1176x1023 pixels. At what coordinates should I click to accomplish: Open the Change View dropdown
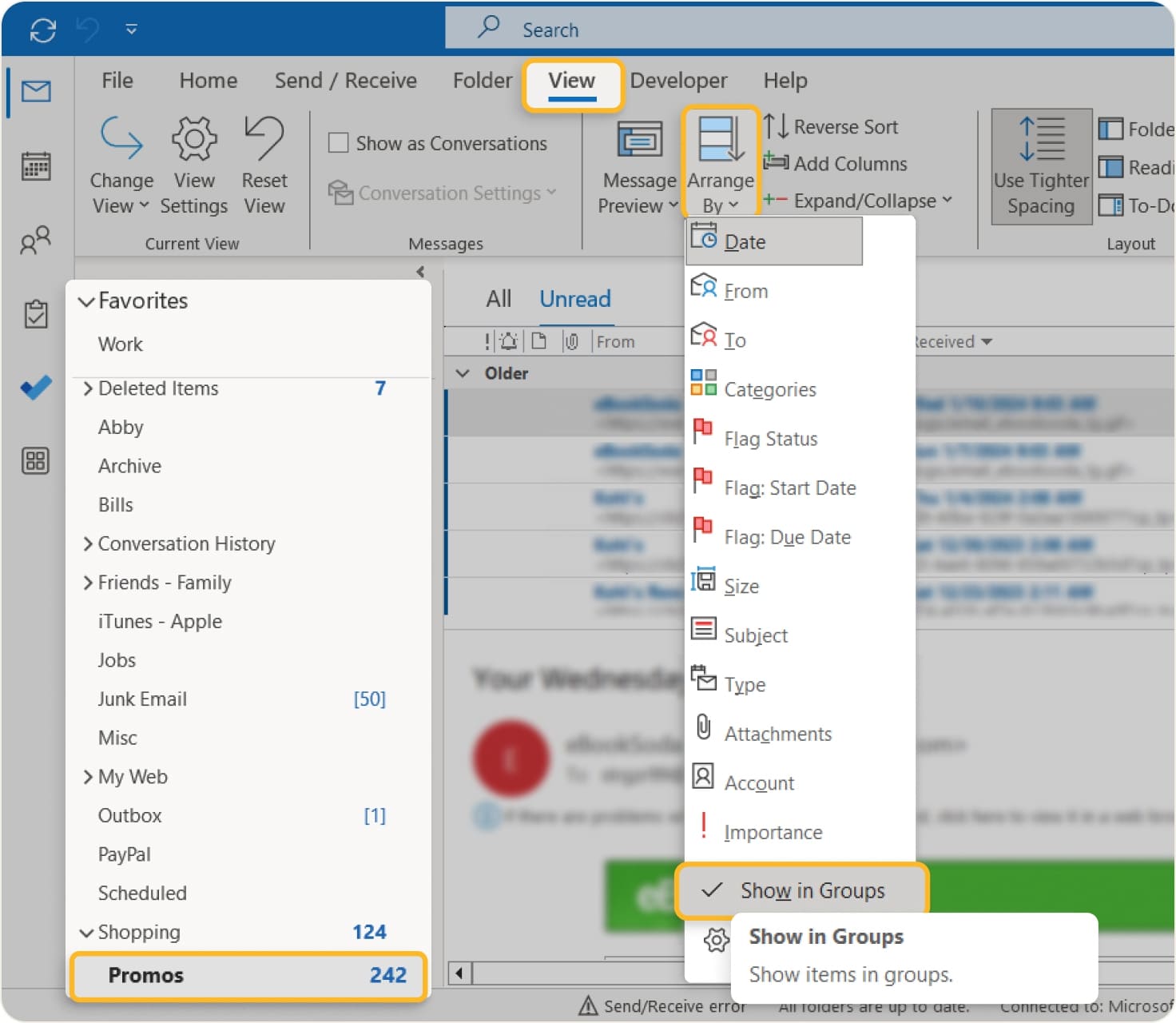click(x=121, y=166)
